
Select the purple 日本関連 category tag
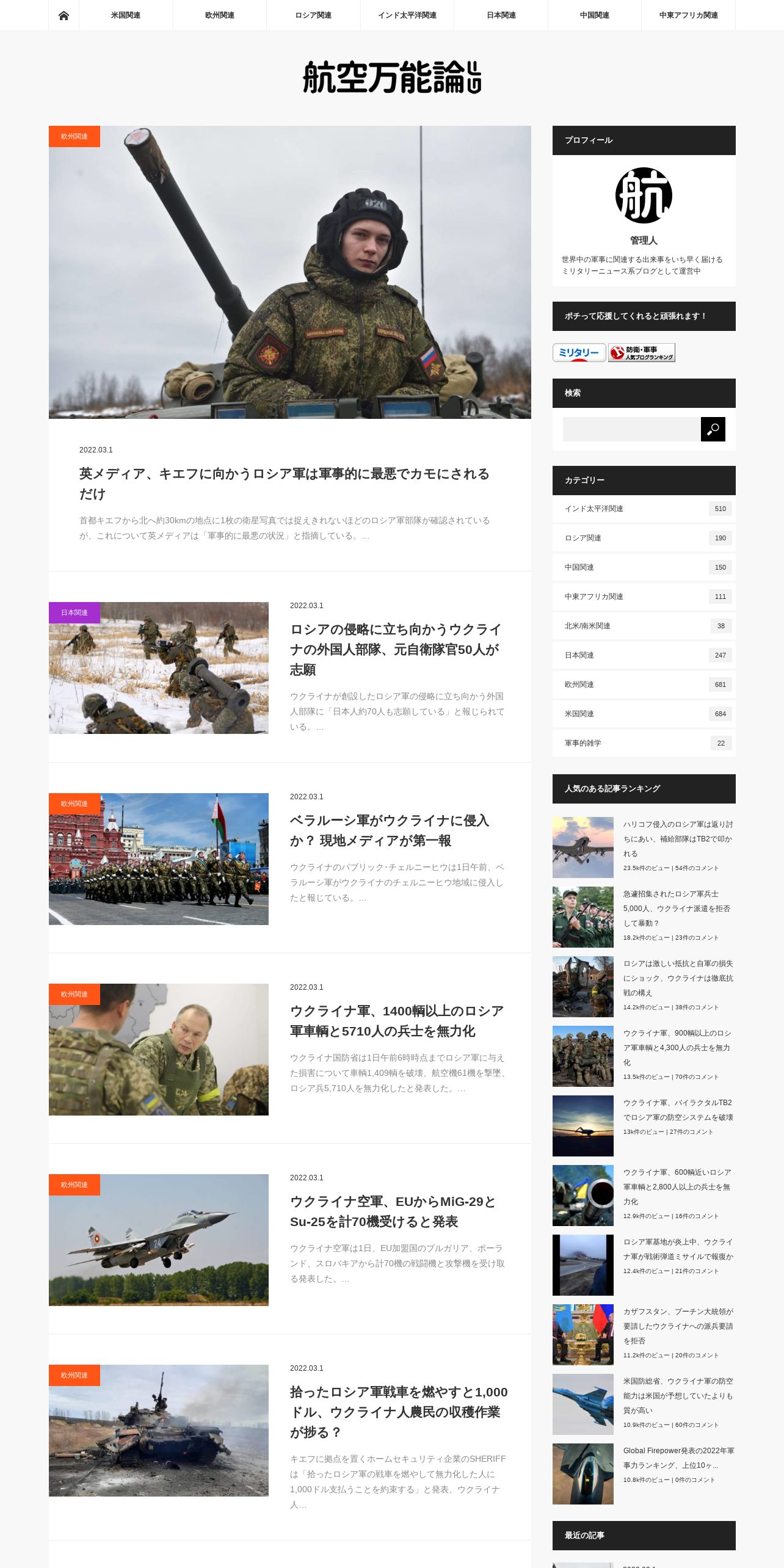click(74, 612)
